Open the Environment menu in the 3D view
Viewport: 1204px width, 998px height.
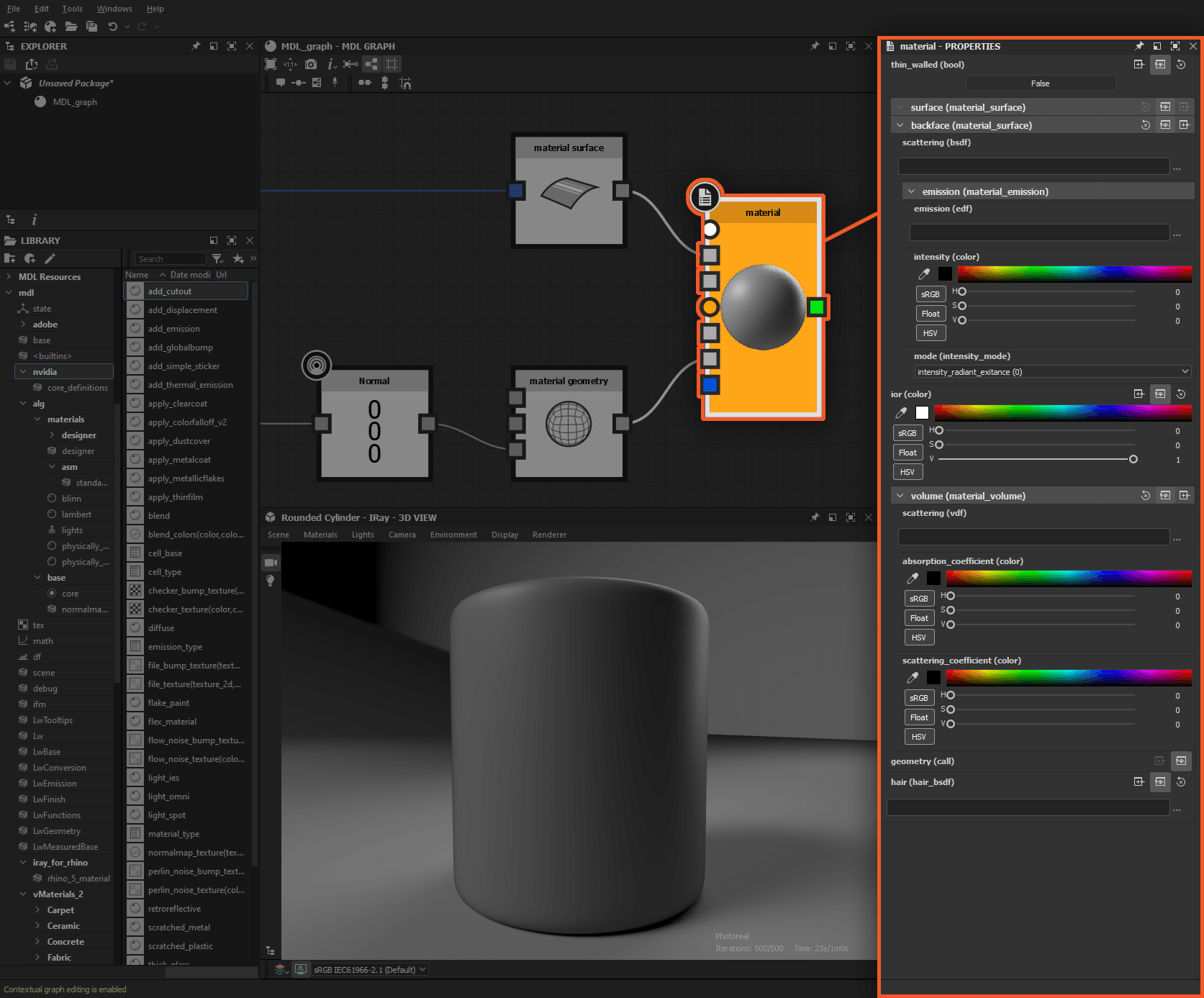[453, 535]
